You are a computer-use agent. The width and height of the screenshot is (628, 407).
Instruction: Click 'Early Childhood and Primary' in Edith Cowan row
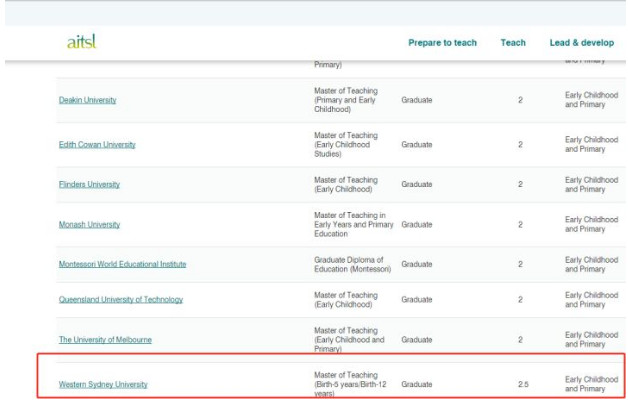[592, 144]
